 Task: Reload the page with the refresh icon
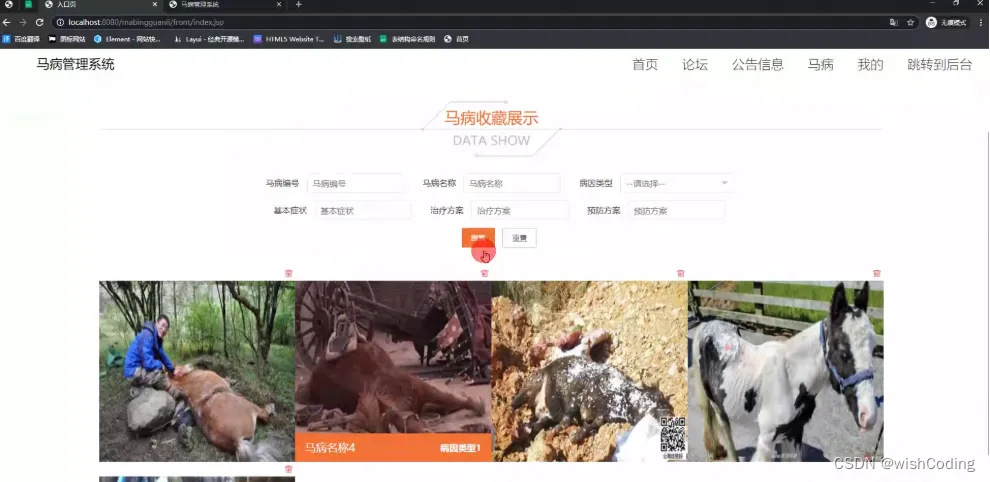[x=39, y=22]
